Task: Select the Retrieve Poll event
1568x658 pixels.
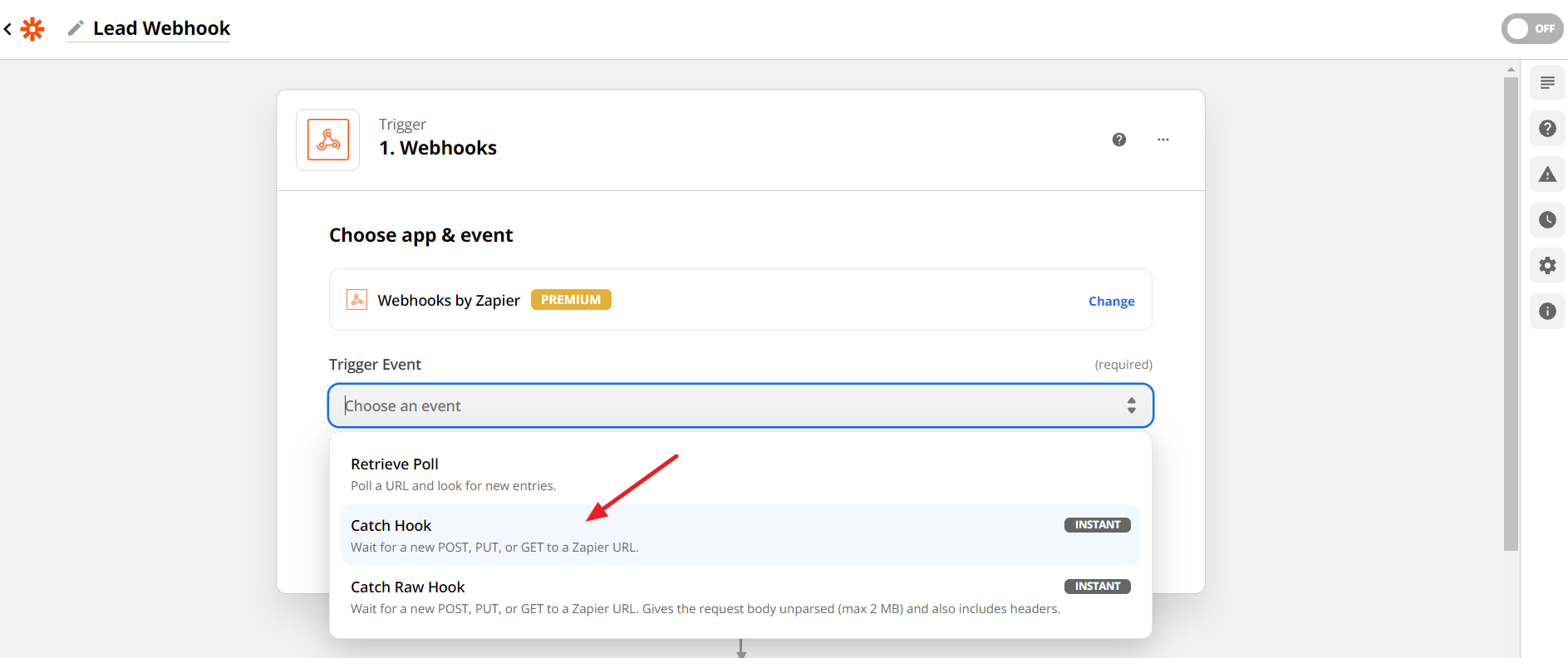Action: pyautogui.click(x=740, y=474)
